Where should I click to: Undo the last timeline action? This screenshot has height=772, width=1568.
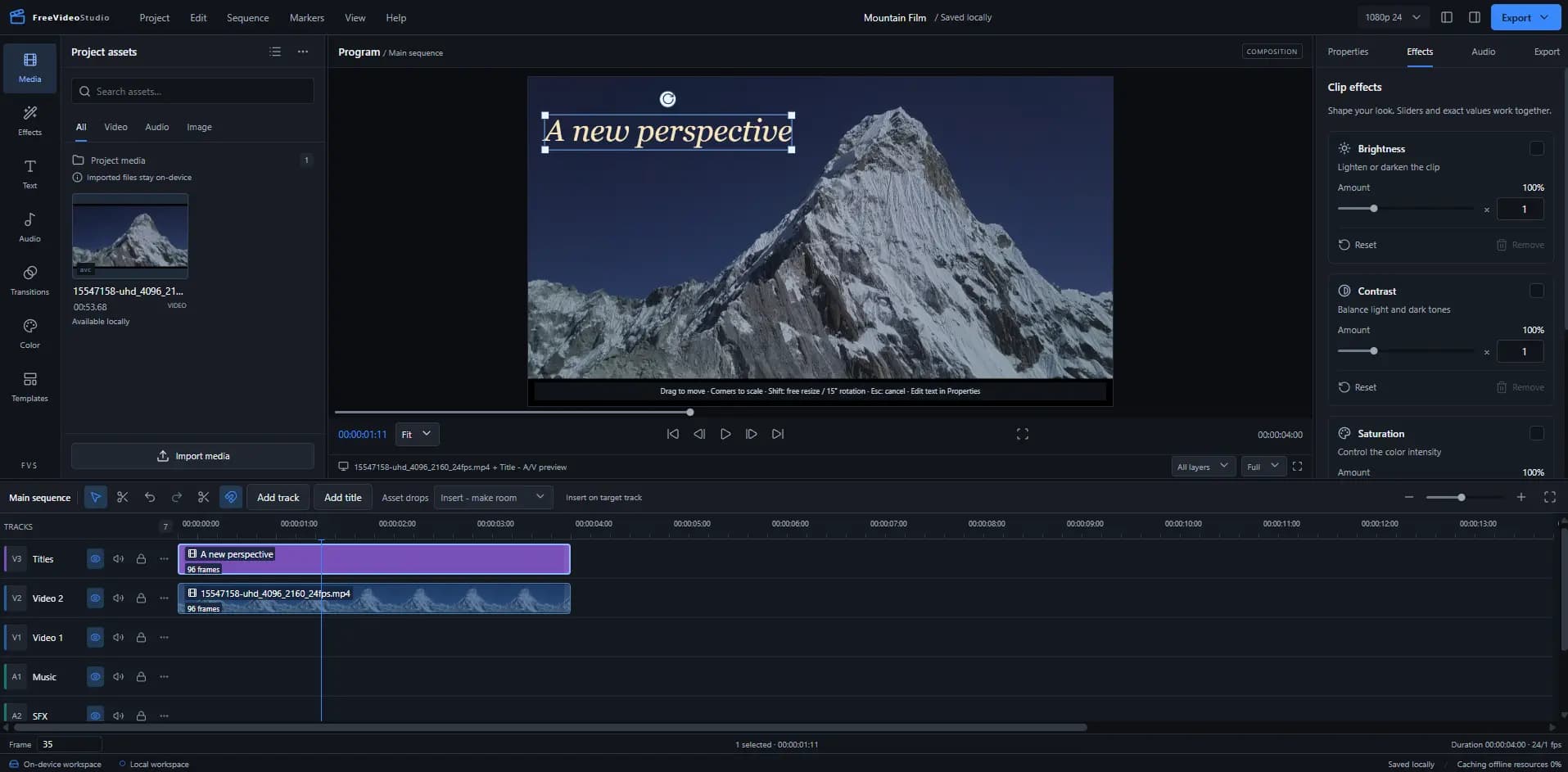pos(150,497)
